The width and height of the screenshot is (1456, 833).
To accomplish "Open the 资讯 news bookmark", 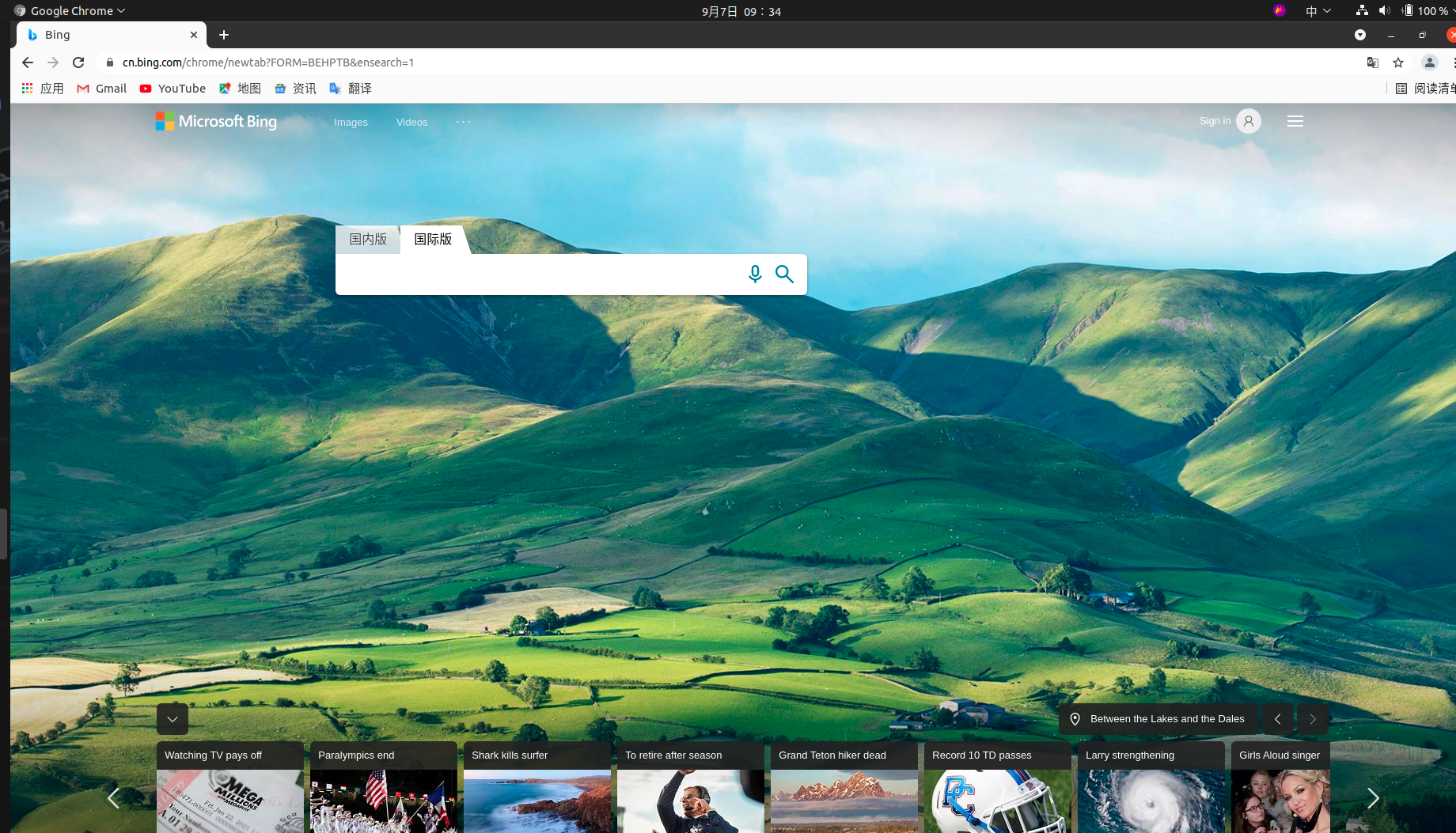I will click(295, 89).
